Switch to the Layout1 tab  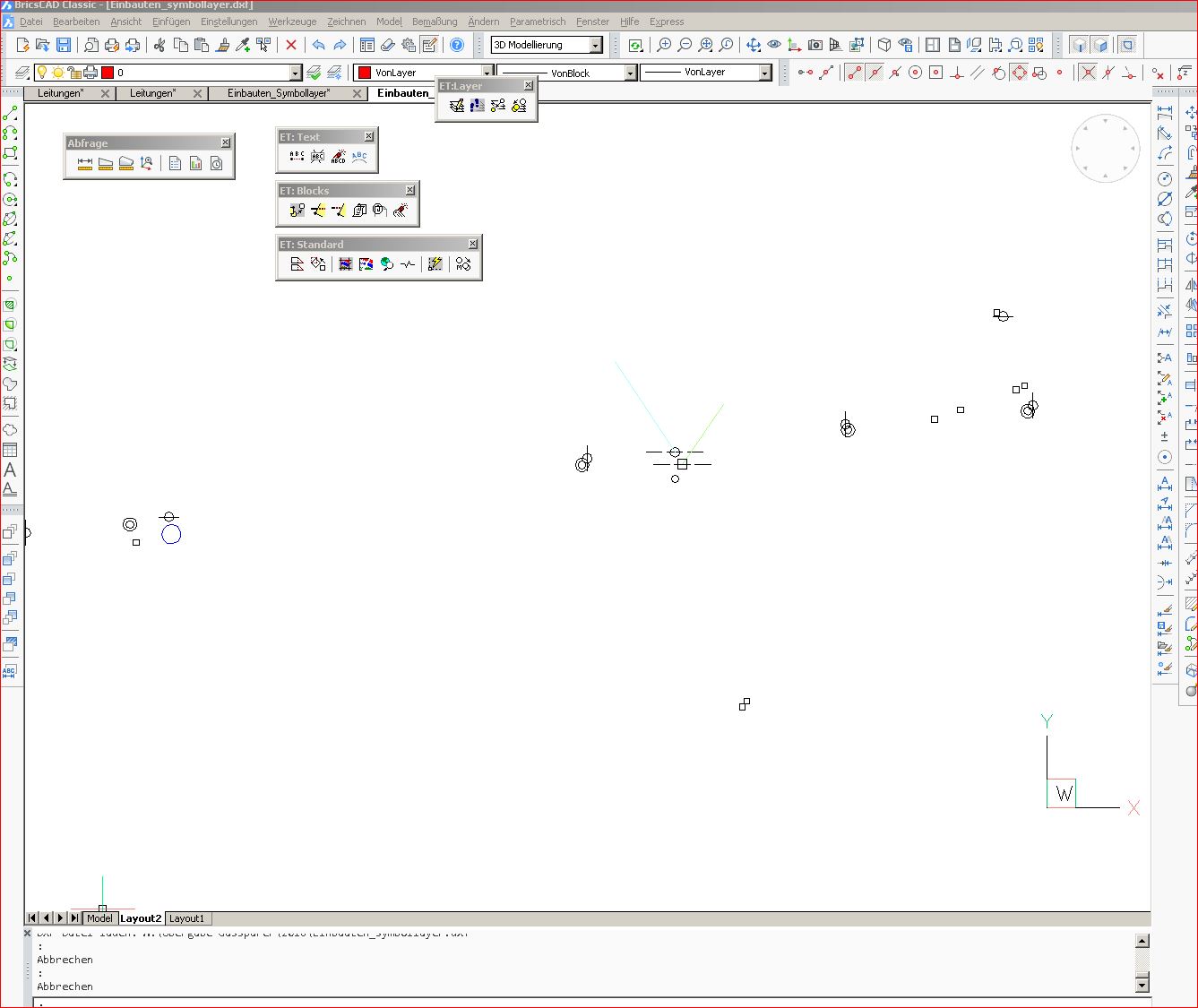[186, 918]
